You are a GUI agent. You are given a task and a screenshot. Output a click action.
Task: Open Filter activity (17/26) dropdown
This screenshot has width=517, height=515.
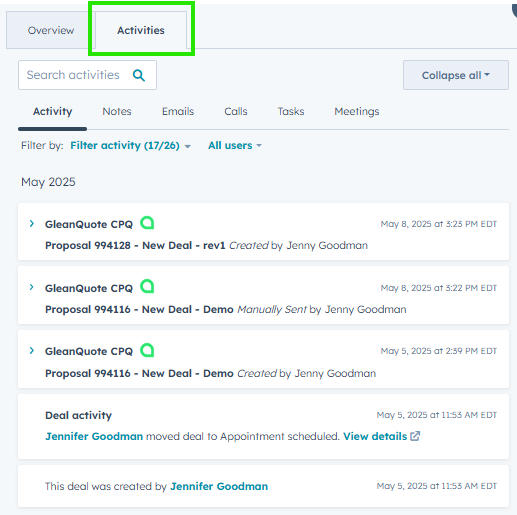130,146
